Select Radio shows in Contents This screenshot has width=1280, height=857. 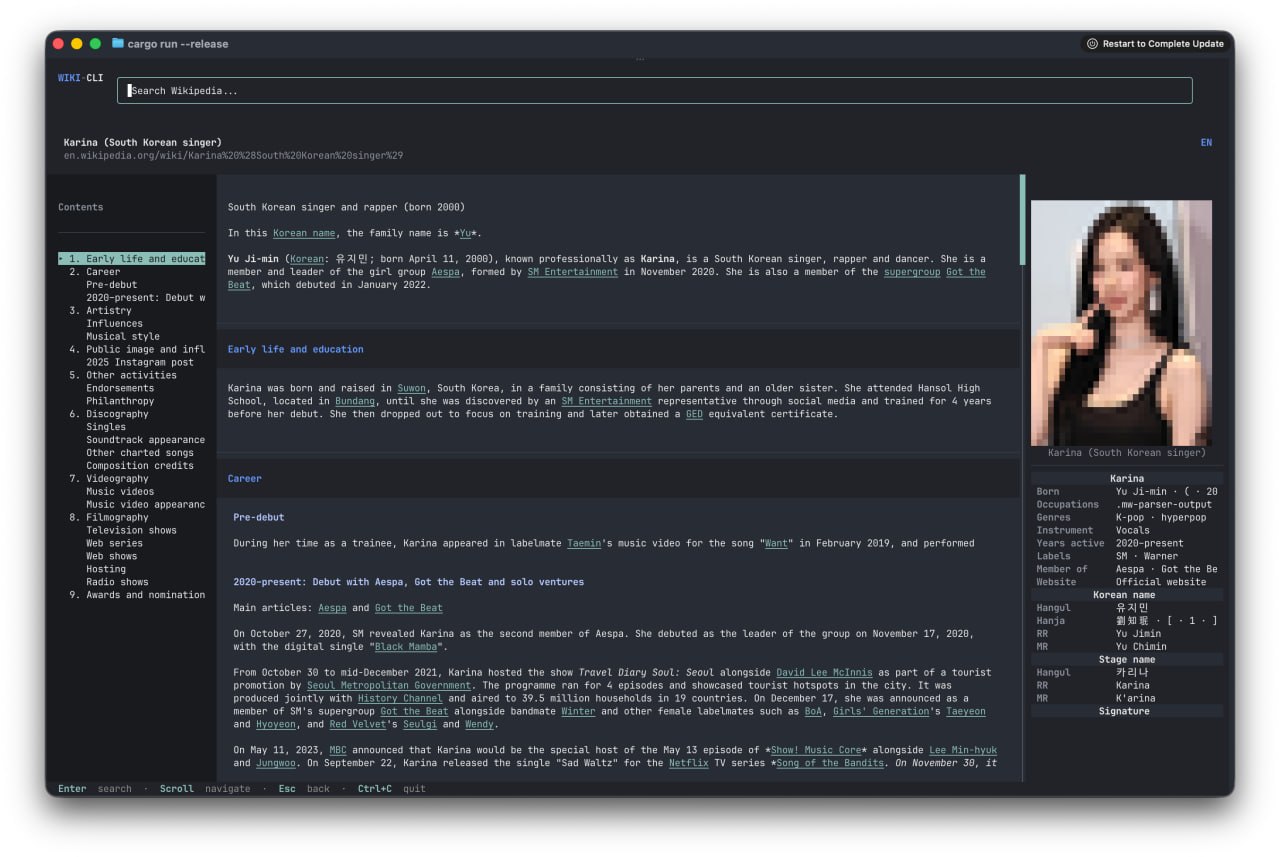(117, 582)
